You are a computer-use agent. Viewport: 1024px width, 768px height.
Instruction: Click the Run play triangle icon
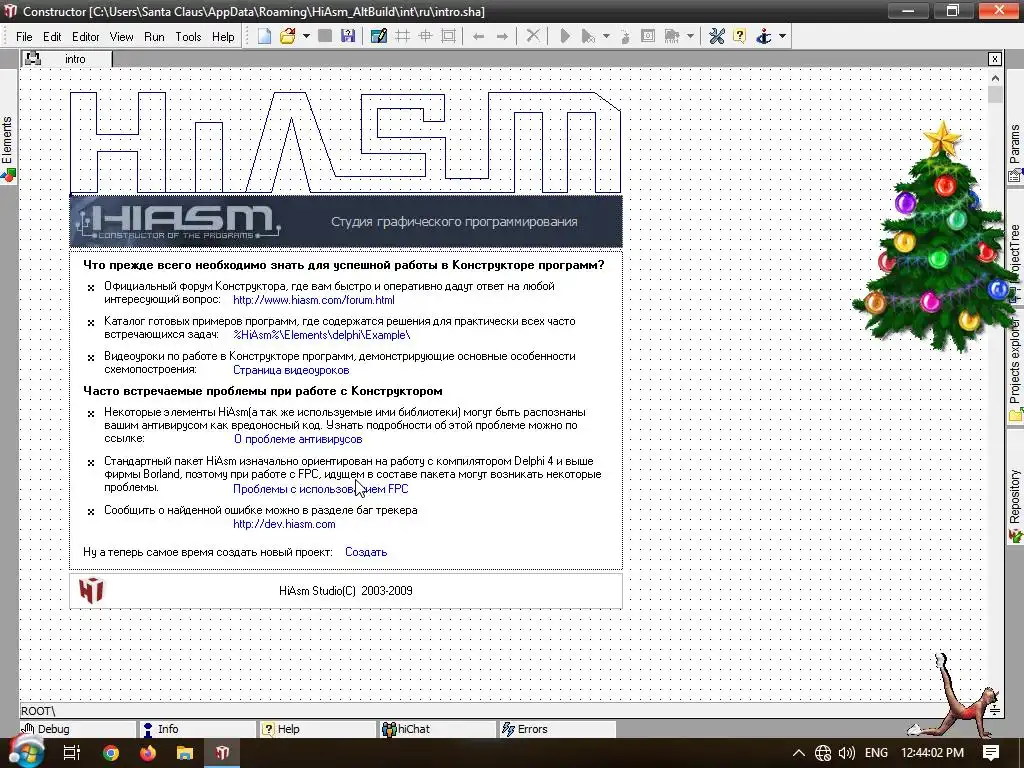click(565, 37)
